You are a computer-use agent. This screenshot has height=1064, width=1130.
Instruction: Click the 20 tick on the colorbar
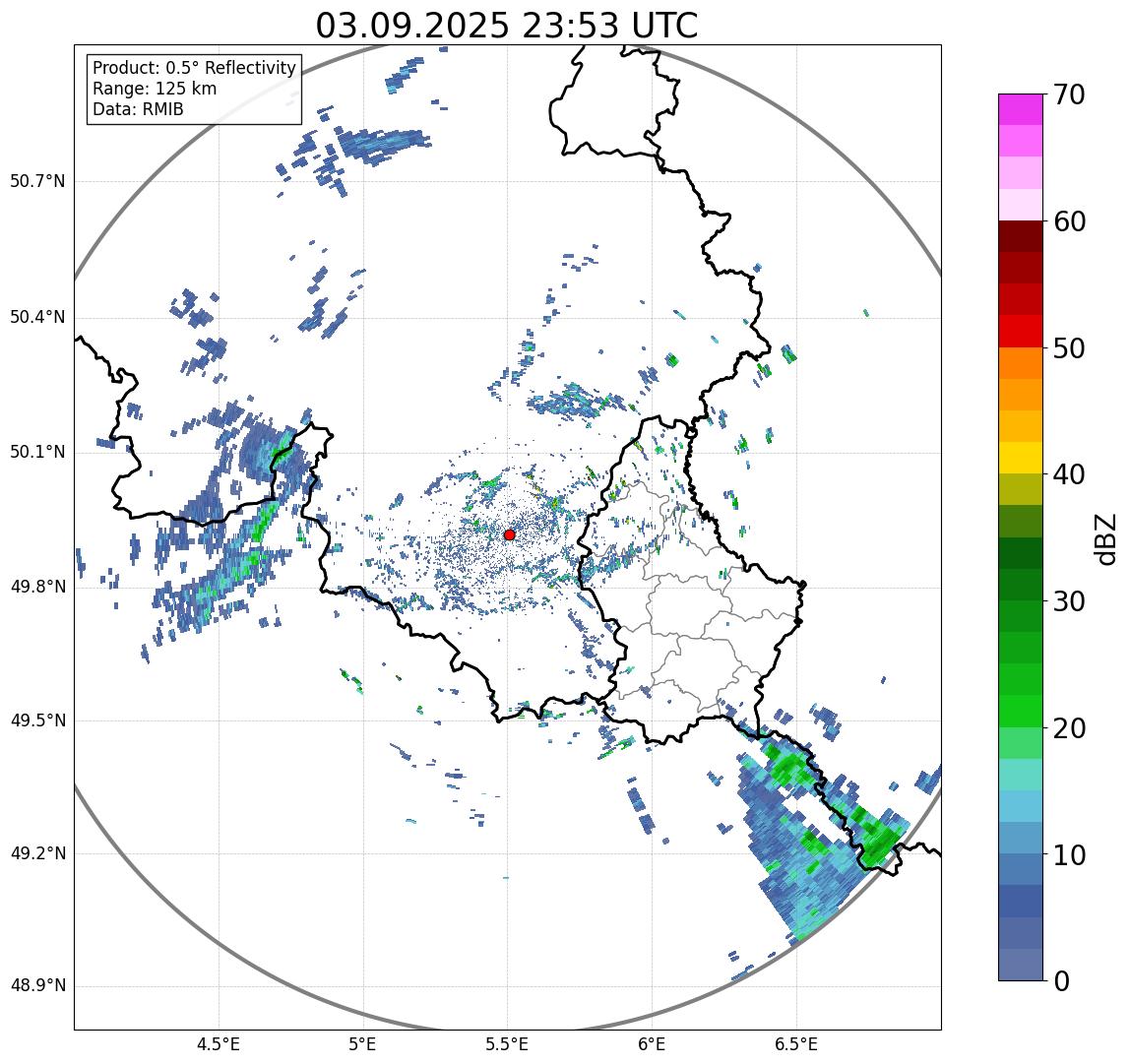1069,728
